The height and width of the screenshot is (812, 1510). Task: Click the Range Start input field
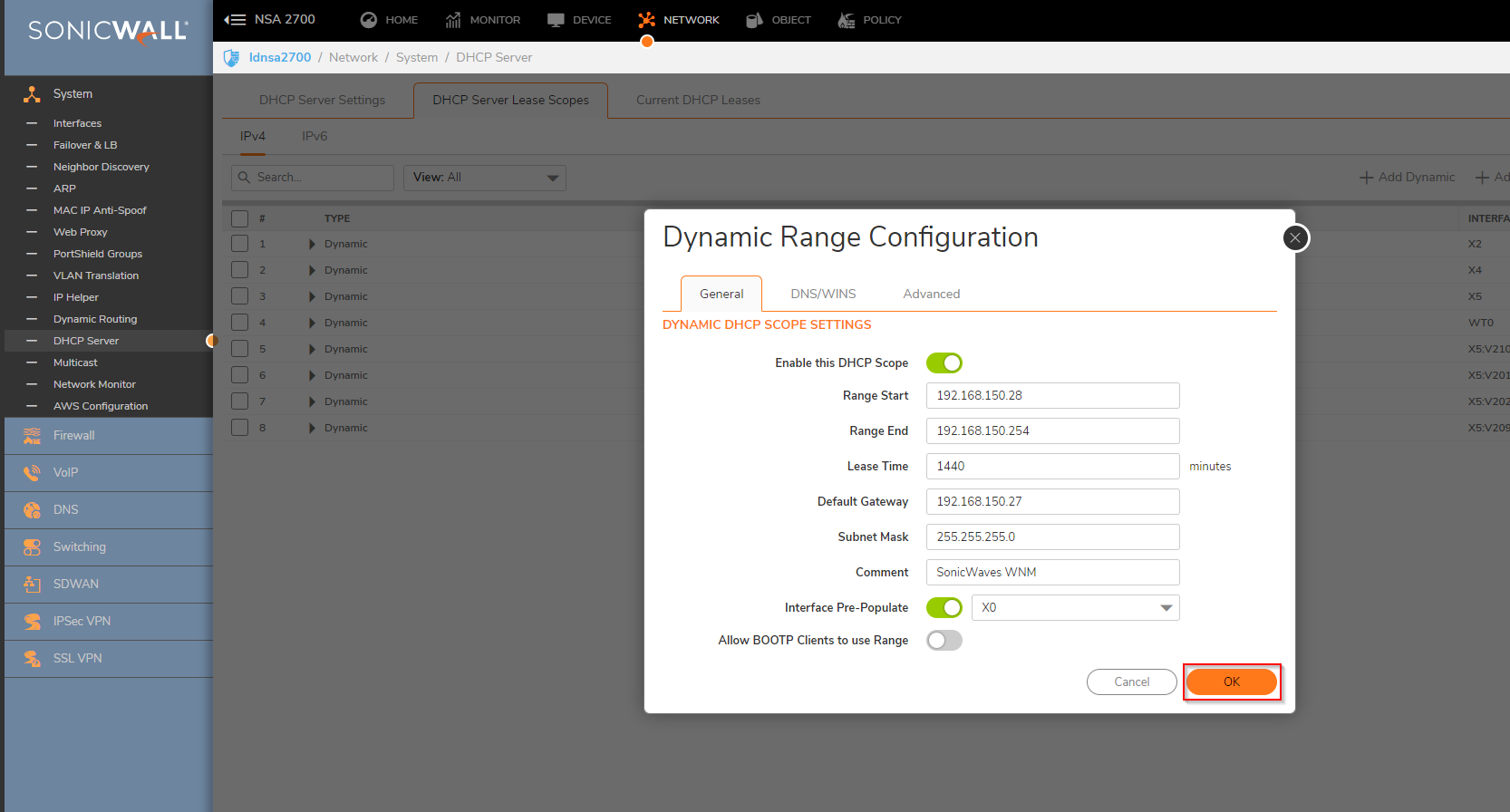[x=1052, y=396]
